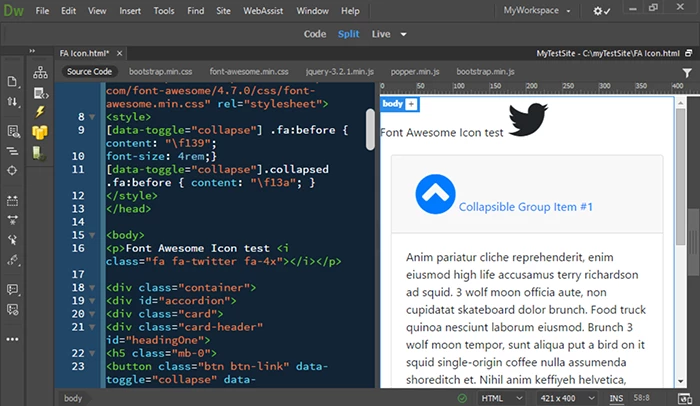The height and width of the screenshot is (406, 700).
Task: Click the plus button beside body tag
Action: [x=411, y=105]
